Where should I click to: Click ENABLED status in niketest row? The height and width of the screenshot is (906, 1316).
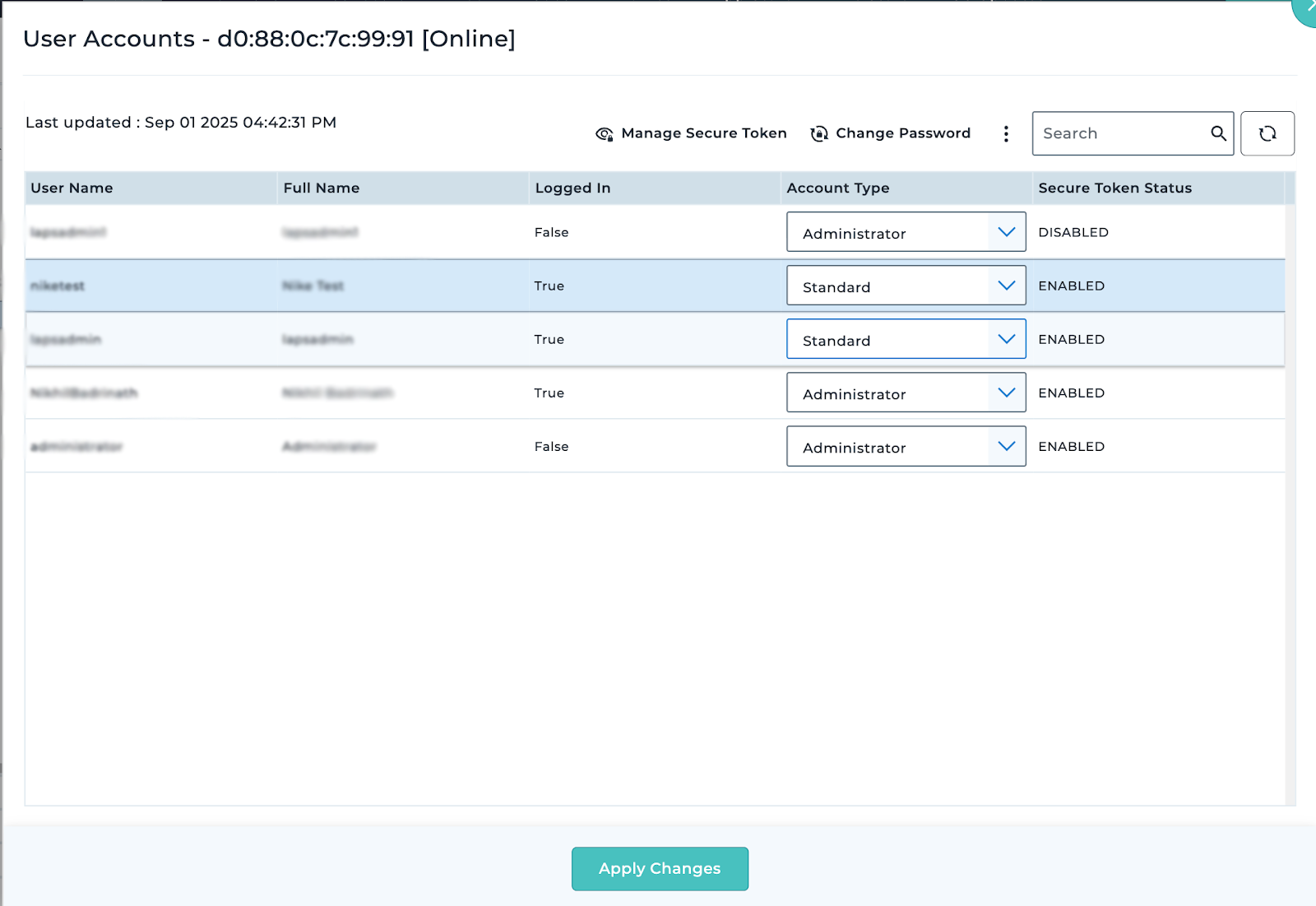tap(1071, 286)
